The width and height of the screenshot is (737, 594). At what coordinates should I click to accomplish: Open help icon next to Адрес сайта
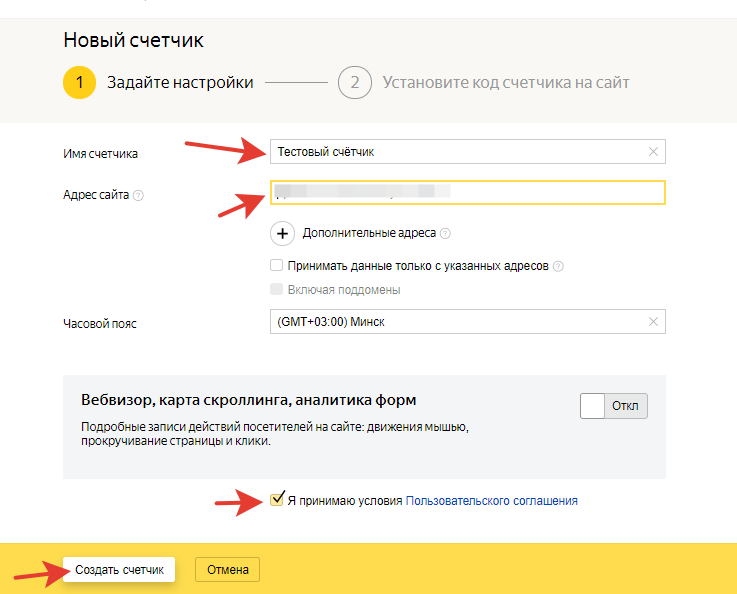click(x=138, y=195)
